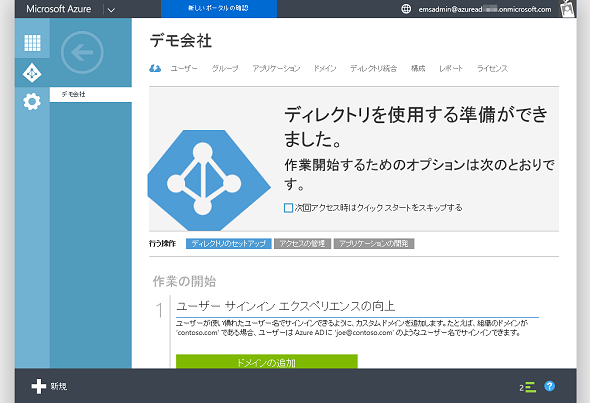Select アプリケーションの開発 option
This screenshot has height=403, width=590.
click(374, 243)
